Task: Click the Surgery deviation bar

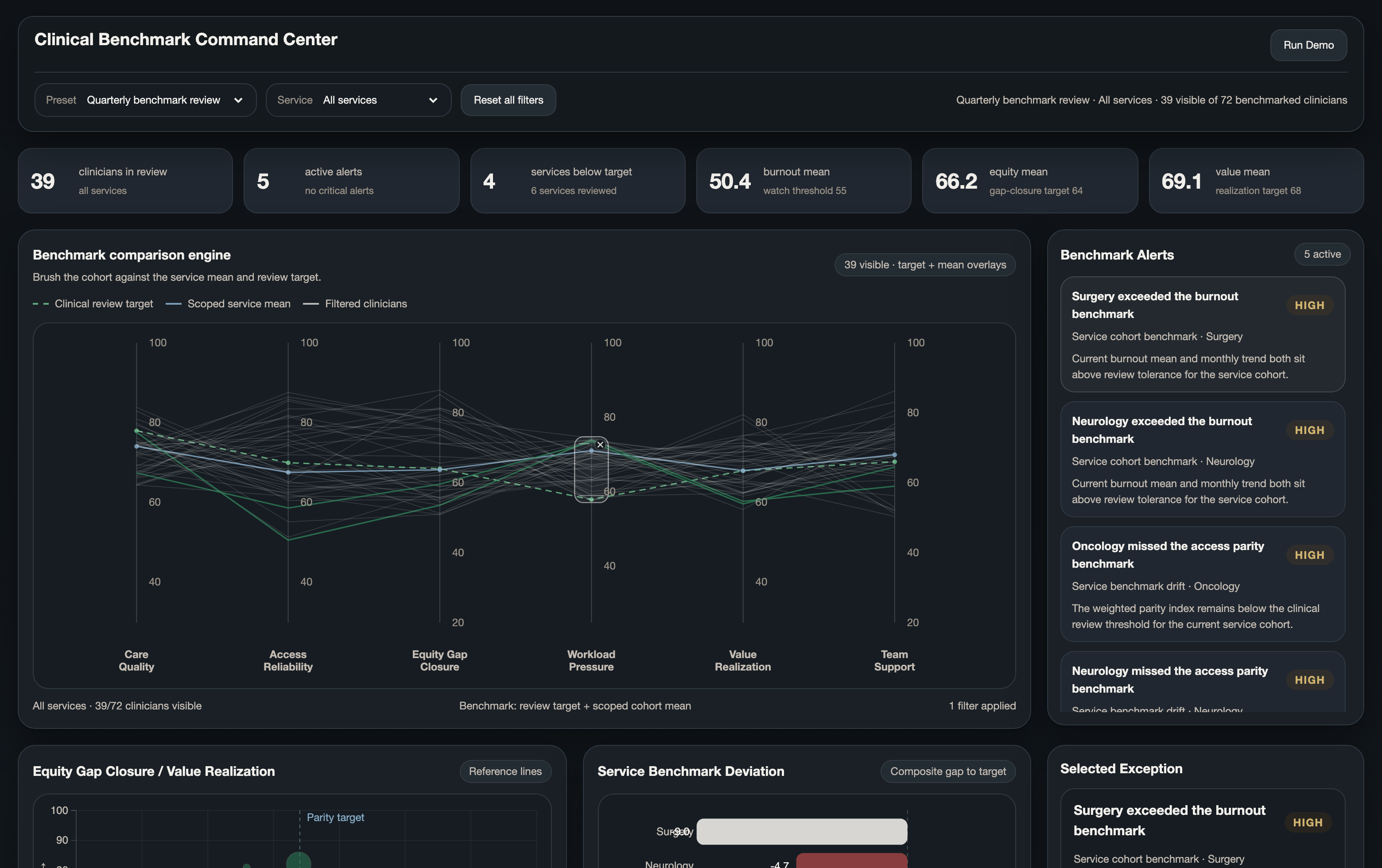Action: click(x=802, y=831)
